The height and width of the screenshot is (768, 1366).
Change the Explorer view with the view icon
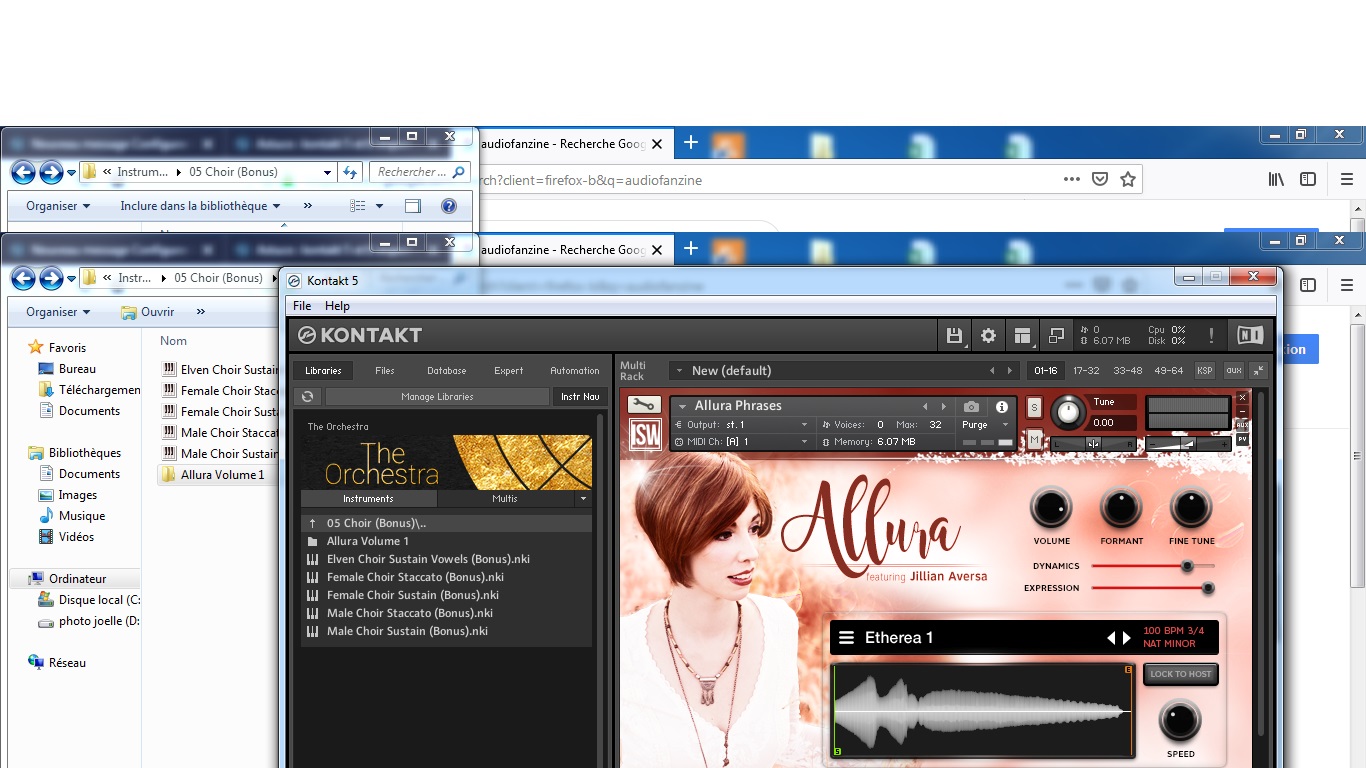tap(358, 206)
